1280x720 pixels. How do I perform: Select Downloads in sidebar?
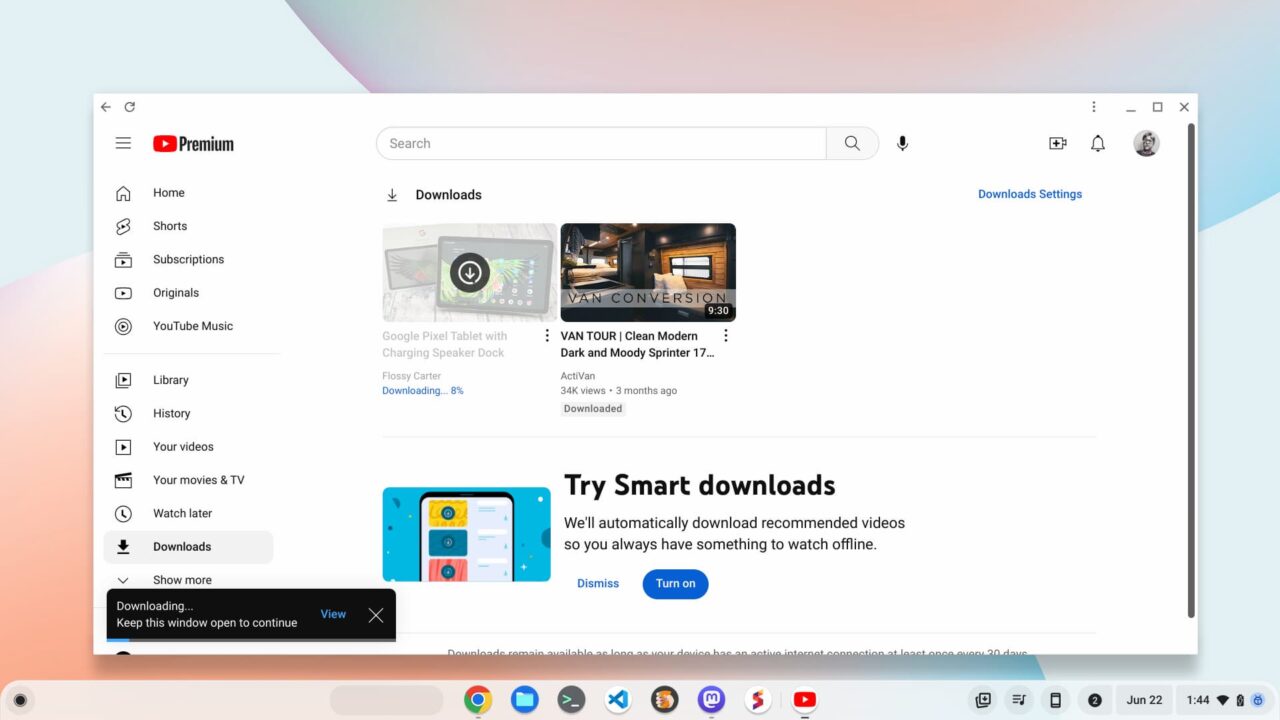188,547
